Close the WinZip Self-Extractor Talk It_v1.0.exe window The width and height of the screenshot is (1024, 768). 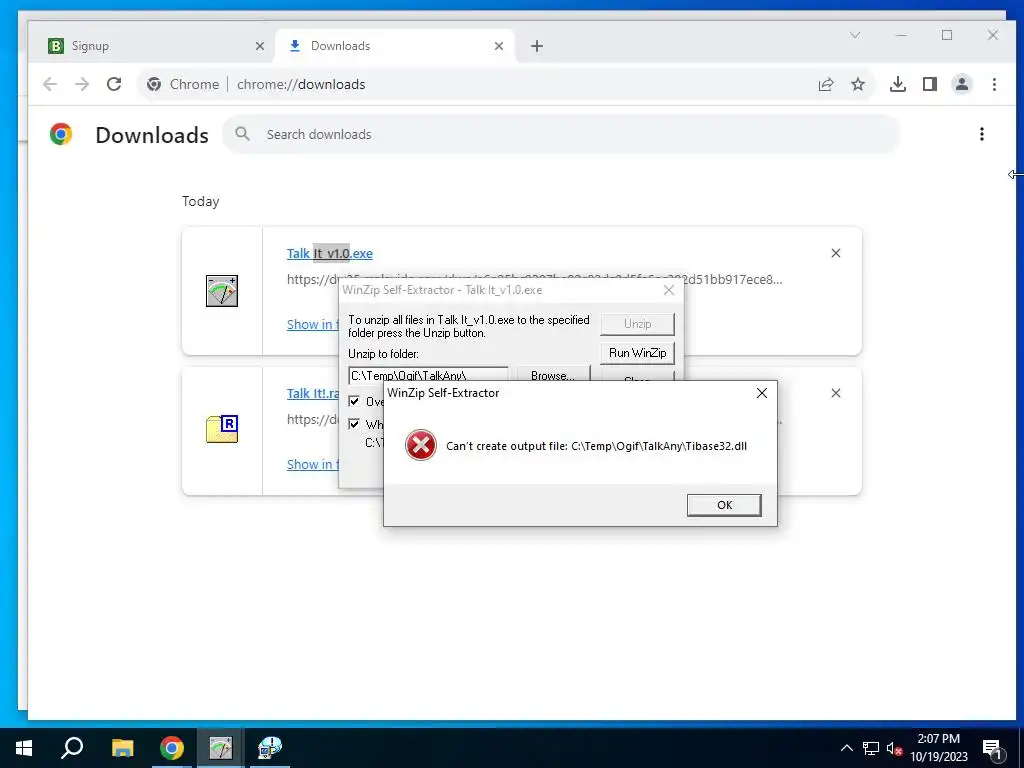669,290
